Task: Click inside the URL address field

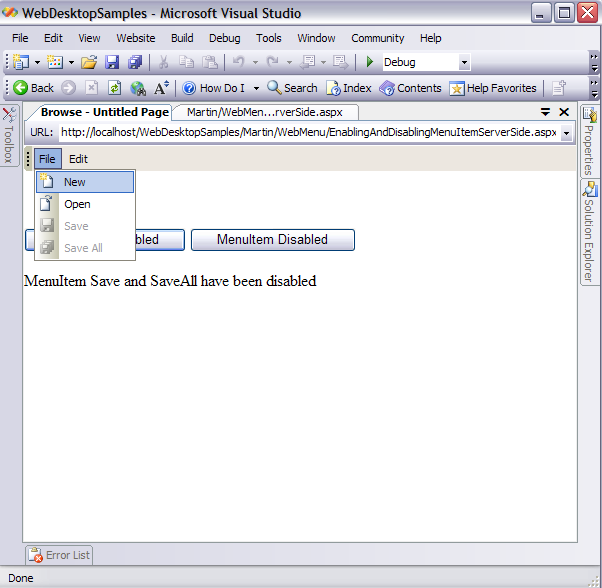Action: click(x=300, y=132)
